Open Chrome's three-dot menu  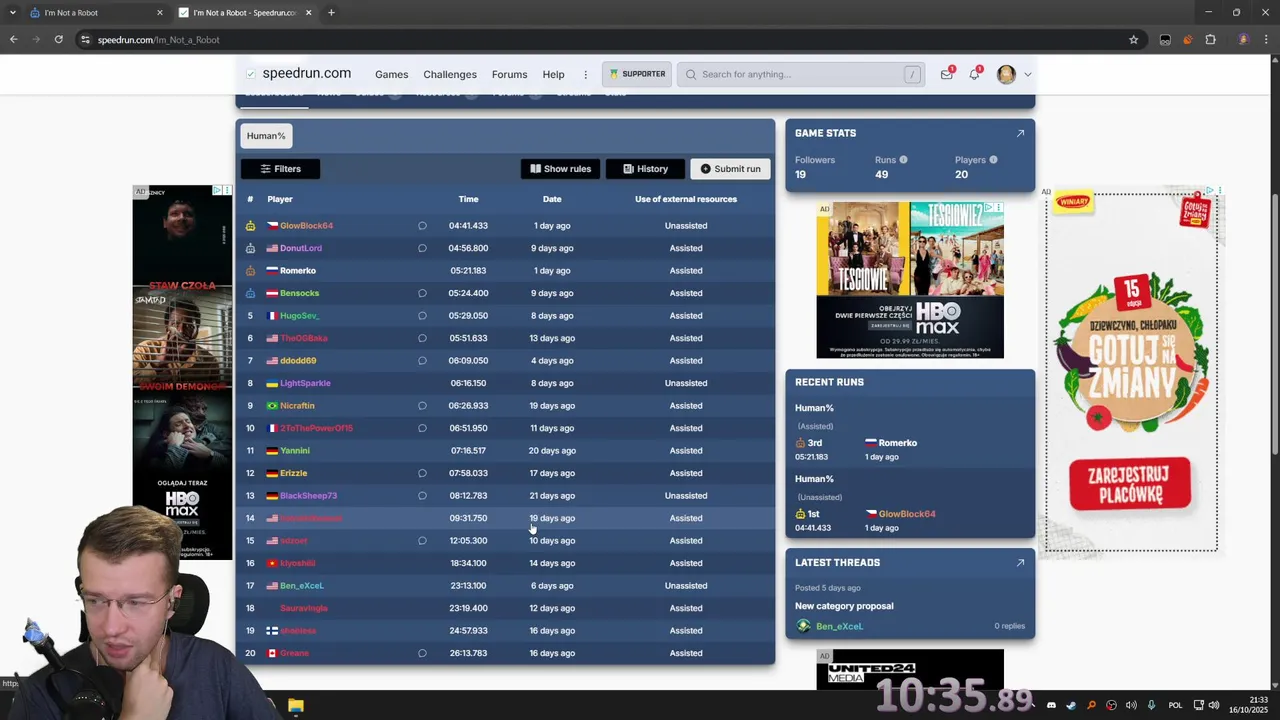[1265, 40]
